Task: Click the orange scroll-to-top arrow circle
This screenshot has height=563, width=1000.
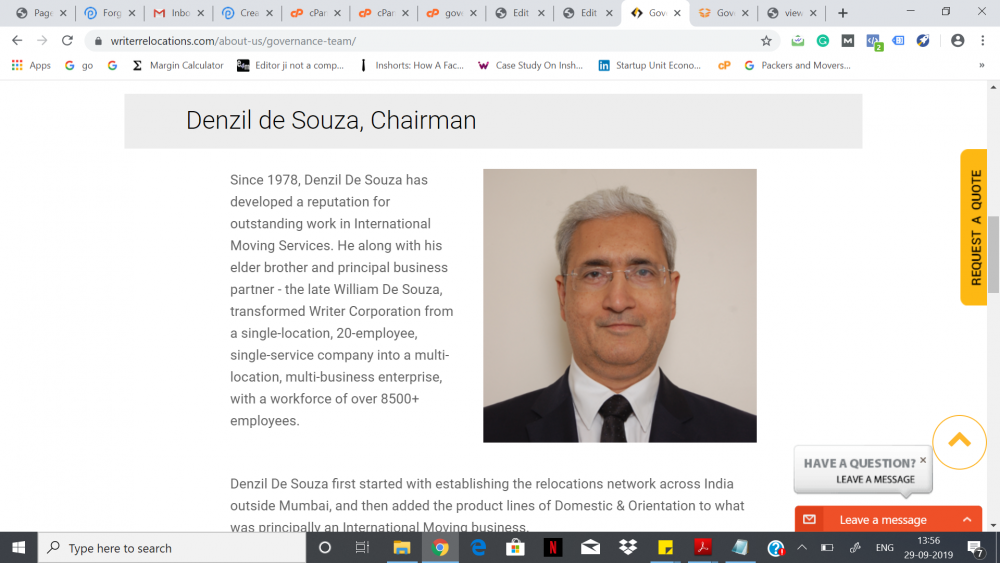Action: pyautogui.click(x=959, y=442)
